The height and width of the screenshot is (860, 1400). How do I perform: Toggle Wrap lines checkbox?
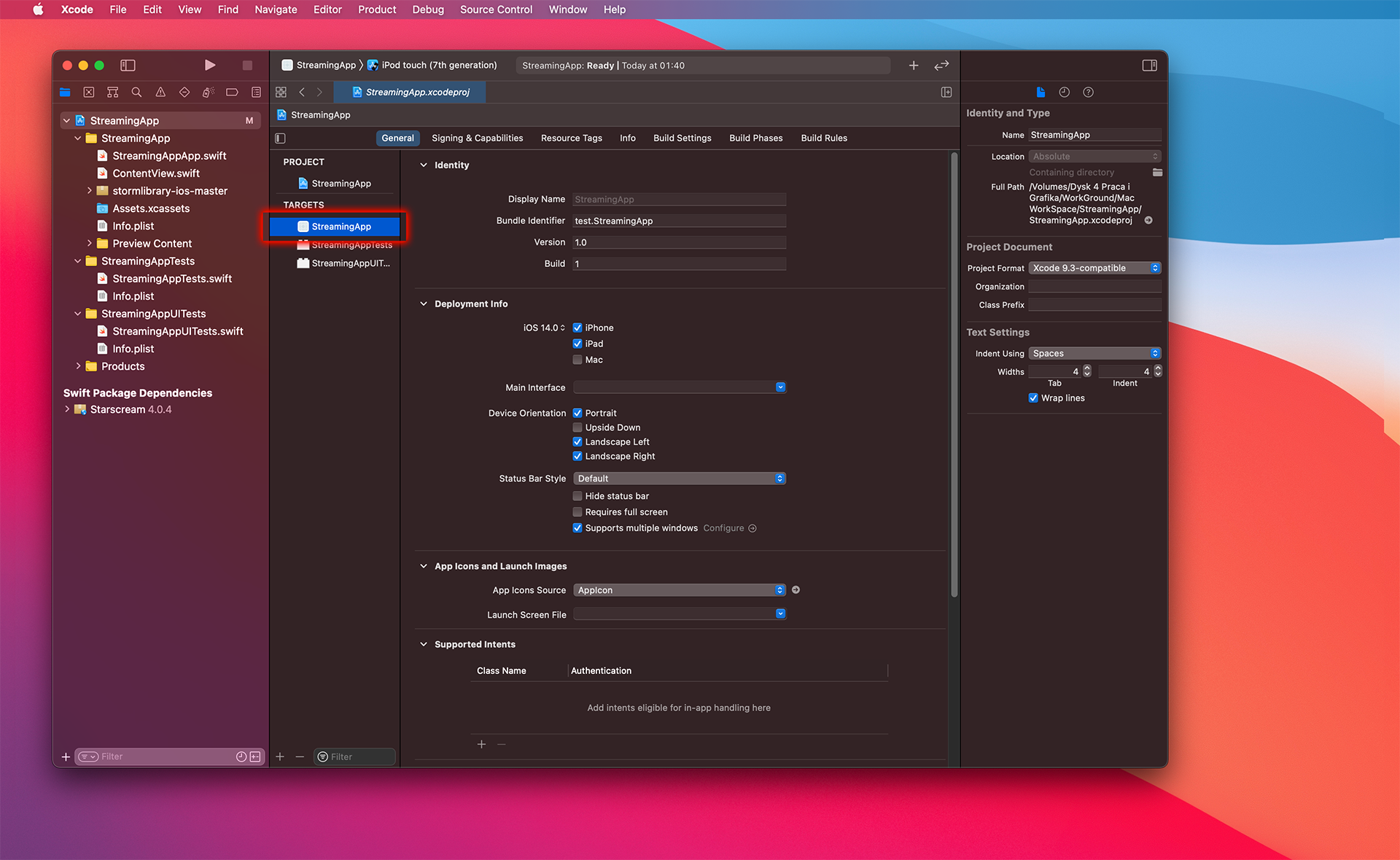(1033, 398)
